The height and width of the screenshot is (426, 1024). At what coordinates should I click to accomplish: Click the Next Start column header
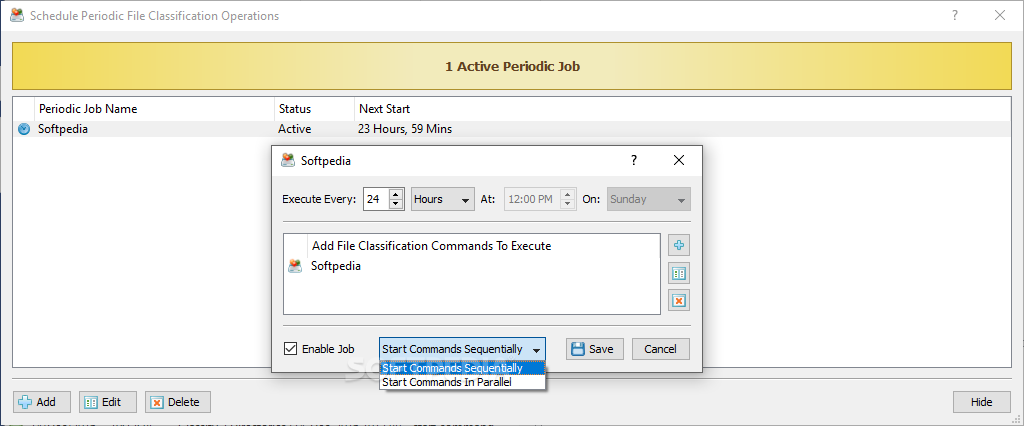click(x=682, y=109)
